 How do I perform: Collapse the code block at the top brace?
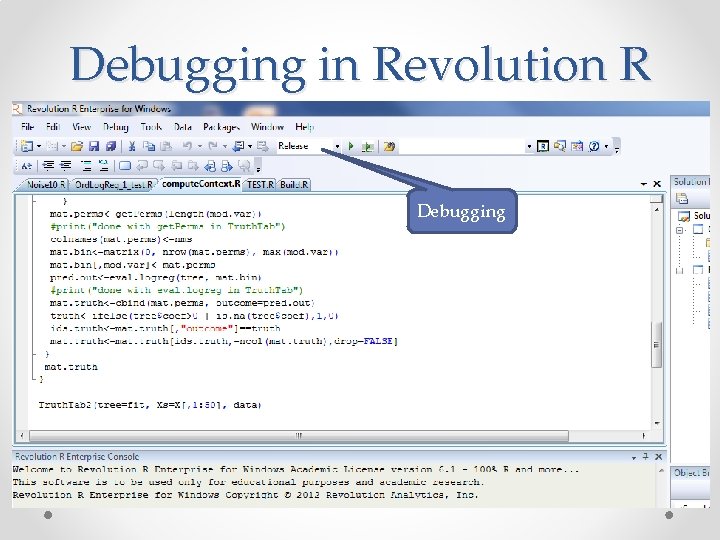35,201
